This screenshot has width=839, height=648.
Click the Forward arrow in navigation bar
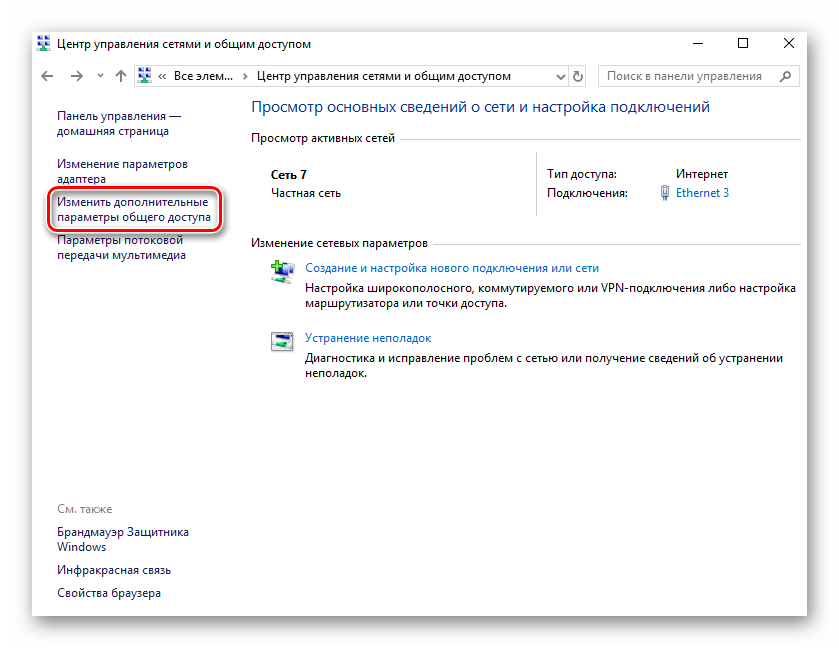76,76
